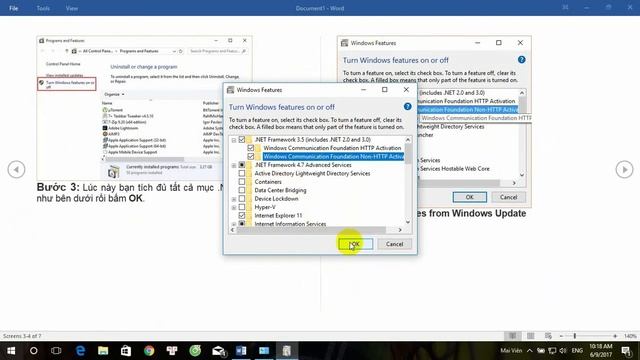Viewport: 640px width, 360px height.
Task: Uncheck .NET Framework 3.5 checkbox
Action: [242, 140]
